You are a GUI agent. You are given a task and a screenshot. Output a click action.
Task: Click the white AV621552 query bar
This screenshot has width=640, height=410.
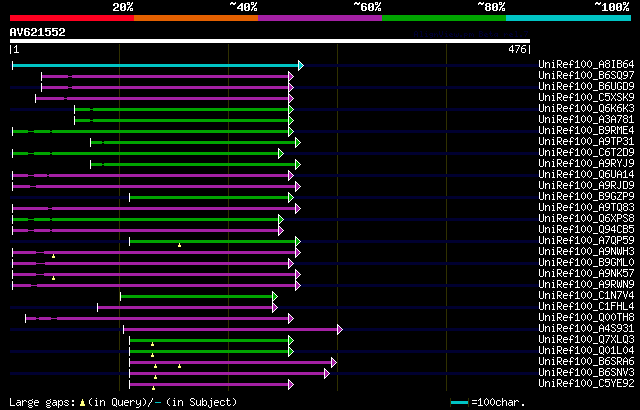pyautogui.click(x=270, y=41)
